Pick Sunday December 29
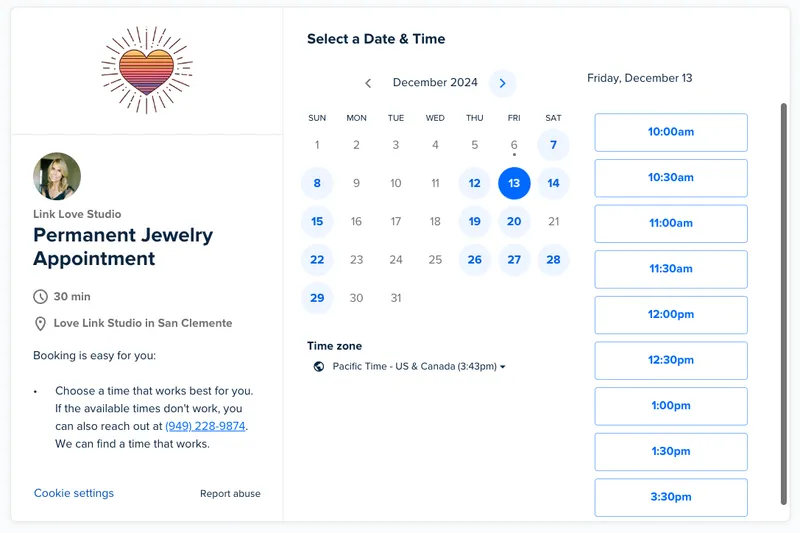Image resolution: width=800 pixels, height=533 pixels. pos(317,298)
